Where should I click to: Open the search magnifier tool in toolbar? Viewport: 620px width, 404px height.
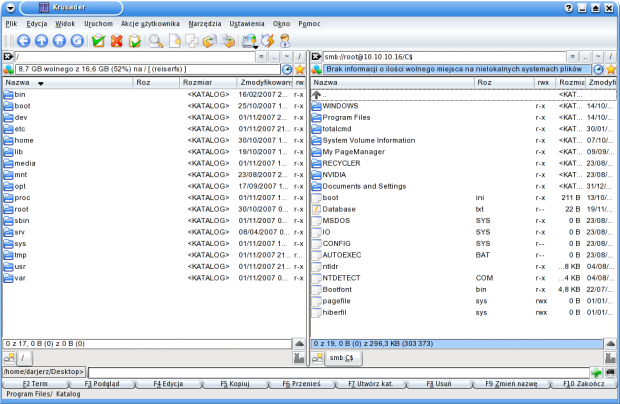(155, 41)
